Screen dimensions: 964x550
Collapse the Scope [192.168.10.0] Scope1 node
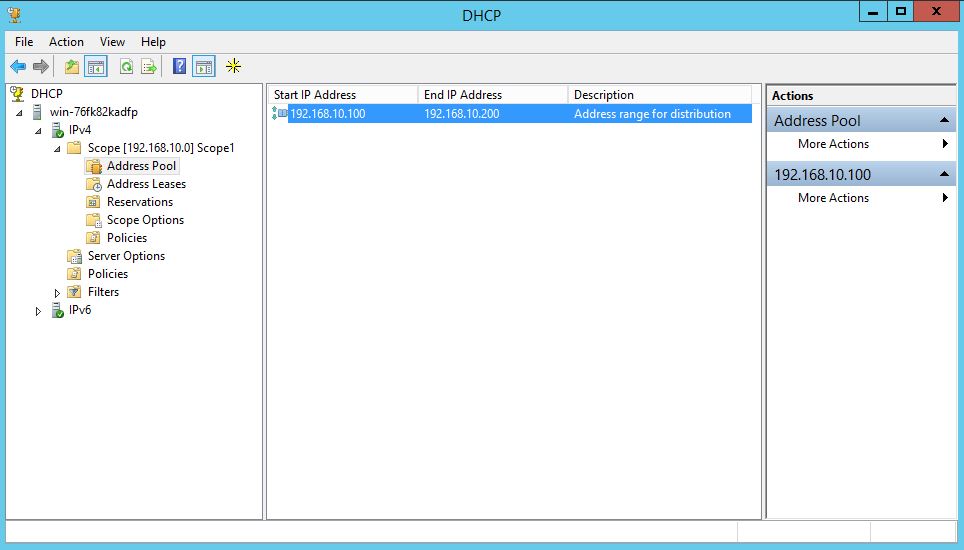tap(57, 148)
